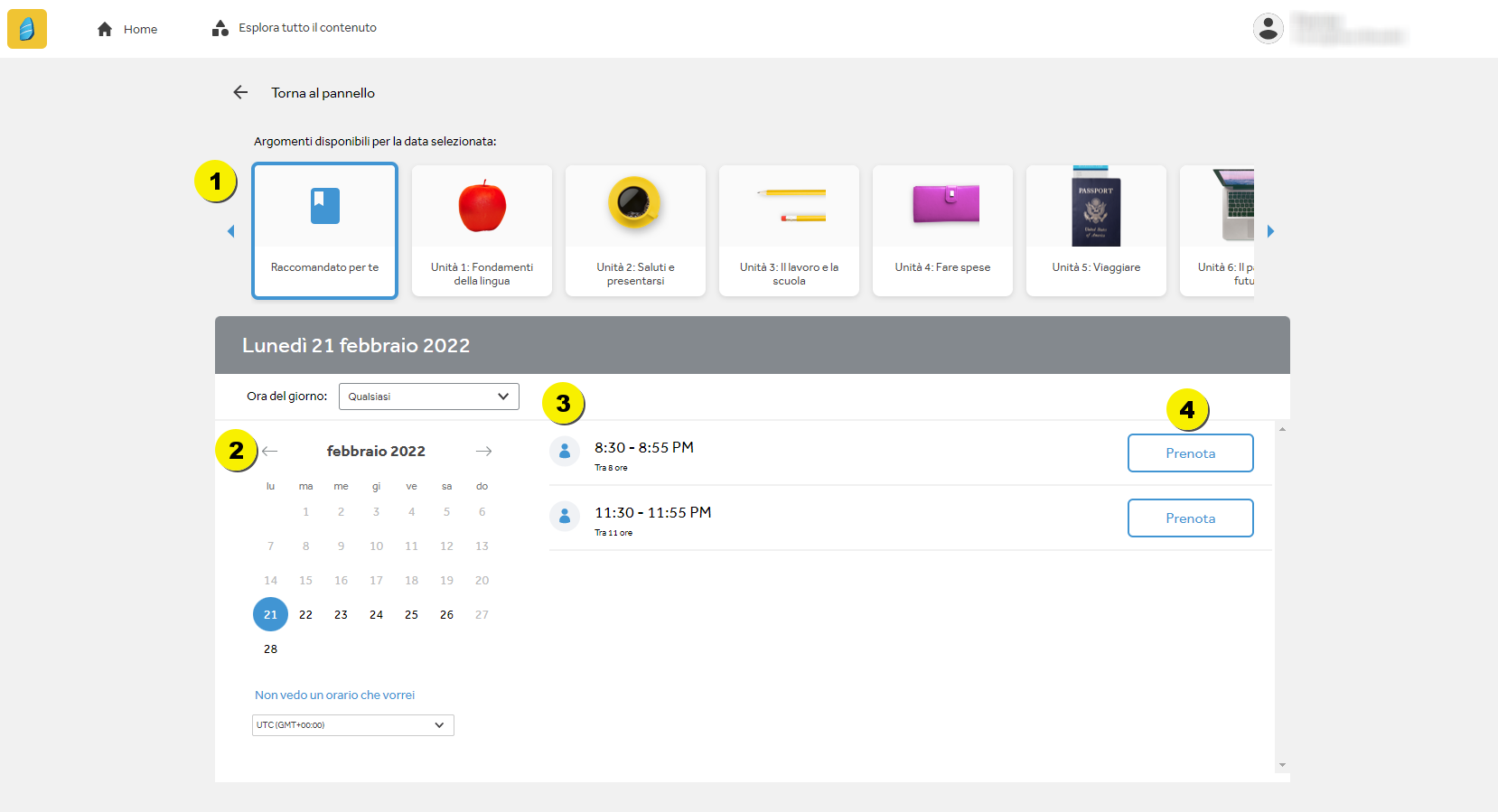Pick day 28 in the February calendar
The image size is (1498, 812).
(270, 649)
